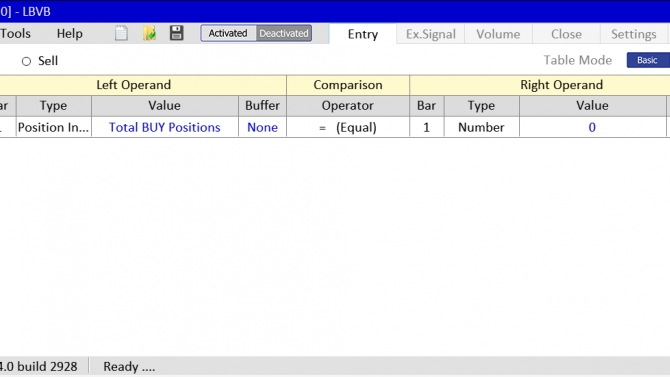Click the Position In... type cell
Screen dimensions: 670x377
pos(53,127)
